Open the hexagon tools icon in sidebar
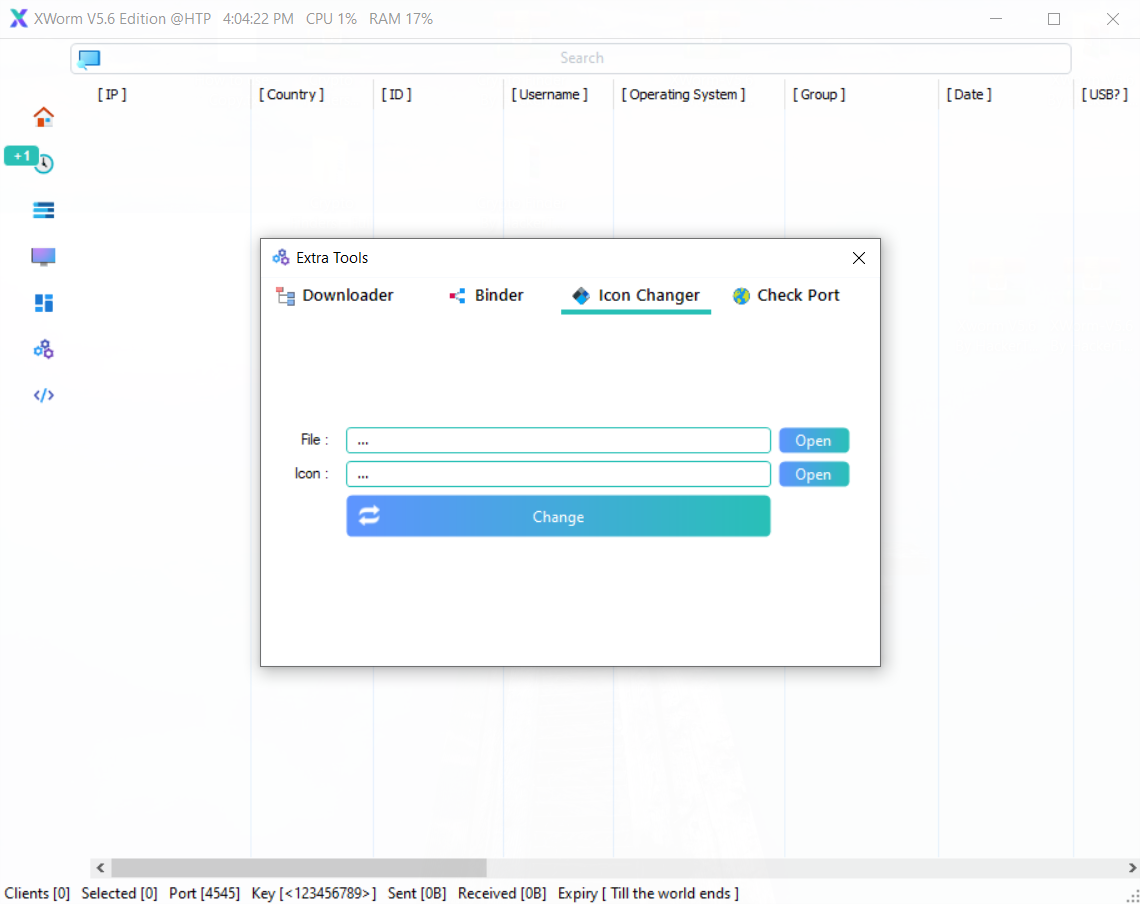The width and height of the screenshot is (1140, 904). coord(44,349)
